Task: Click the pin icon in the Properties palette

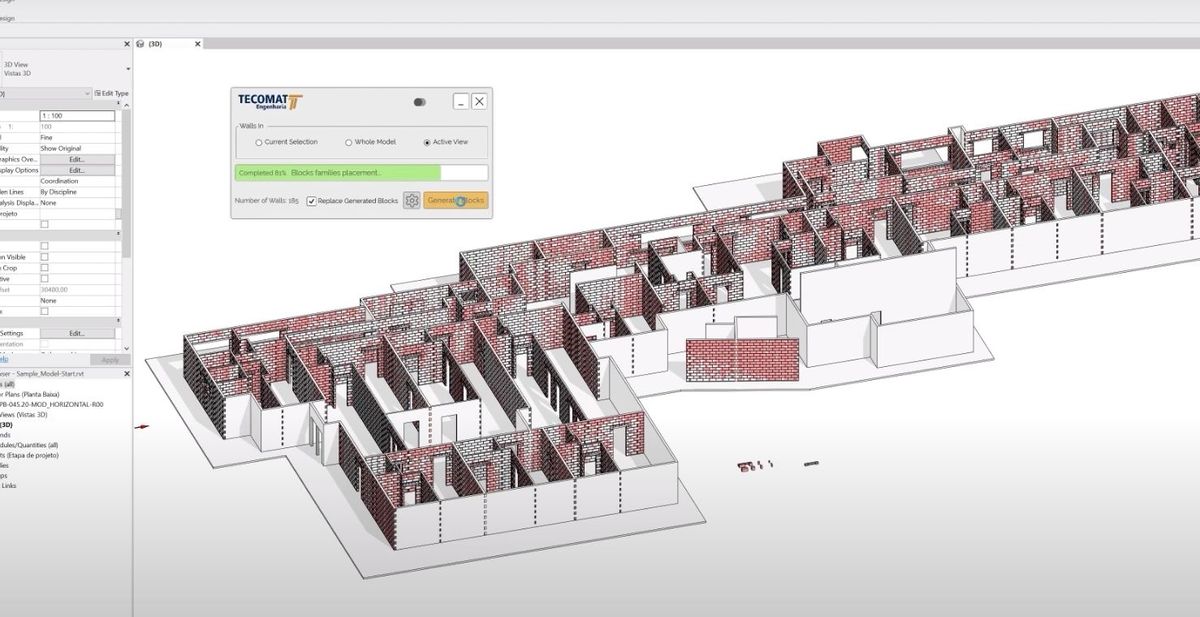Action: [x=118, y=103]
